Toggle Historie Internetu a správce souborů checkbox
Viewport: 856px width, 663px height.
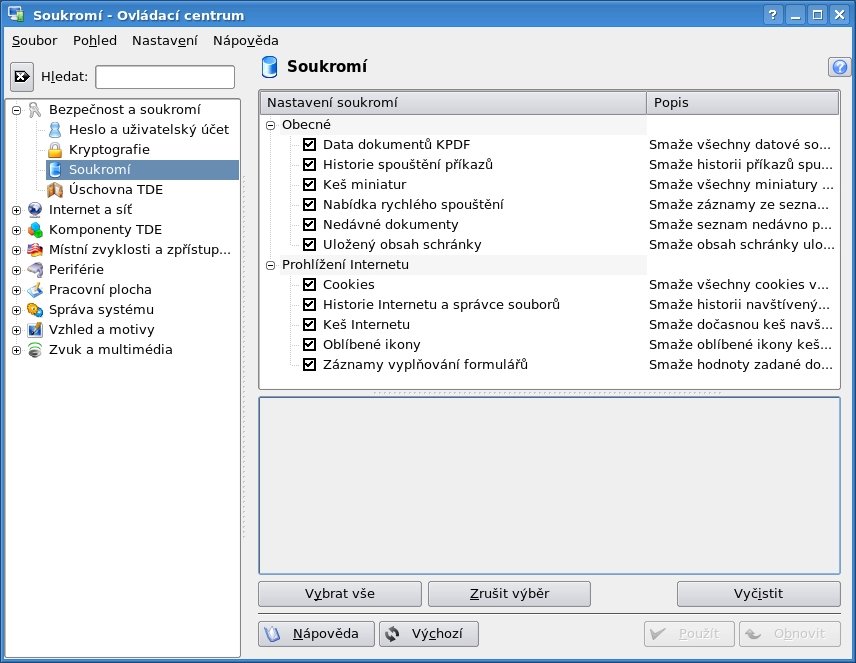[x=310, y=305]
